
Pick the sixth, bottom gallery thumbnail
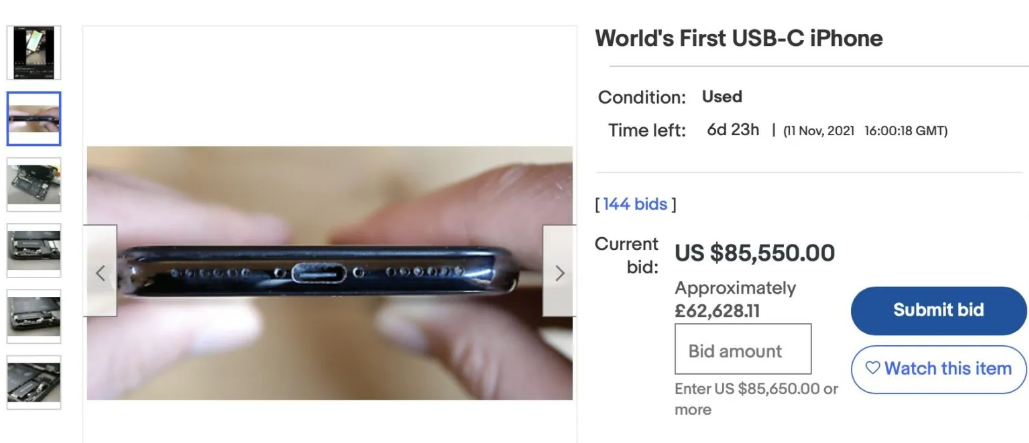pyautogui.click(x=34, y=382)
